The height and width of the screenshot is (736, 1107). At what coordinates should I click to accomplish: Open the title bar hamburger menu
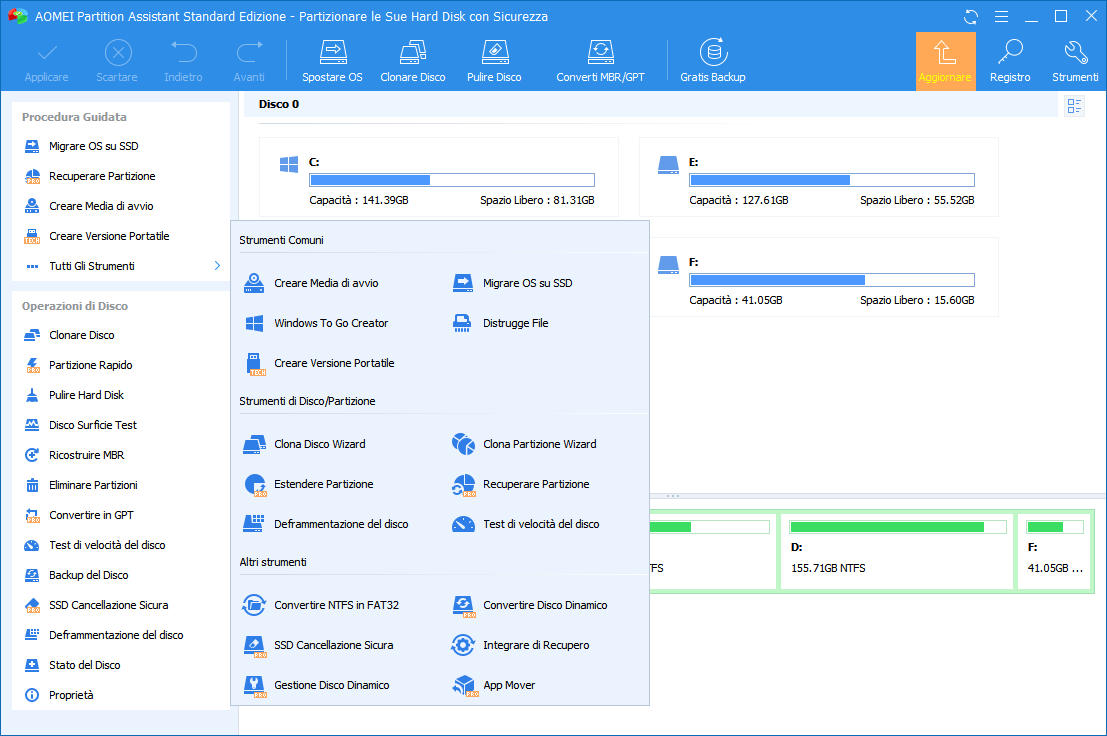(1001, 16)
